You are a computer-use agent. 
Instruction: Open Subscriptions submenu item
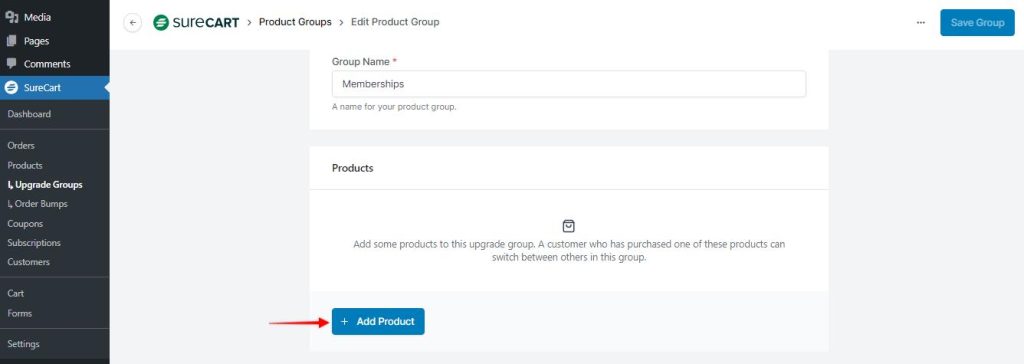[x=34, y=242]
